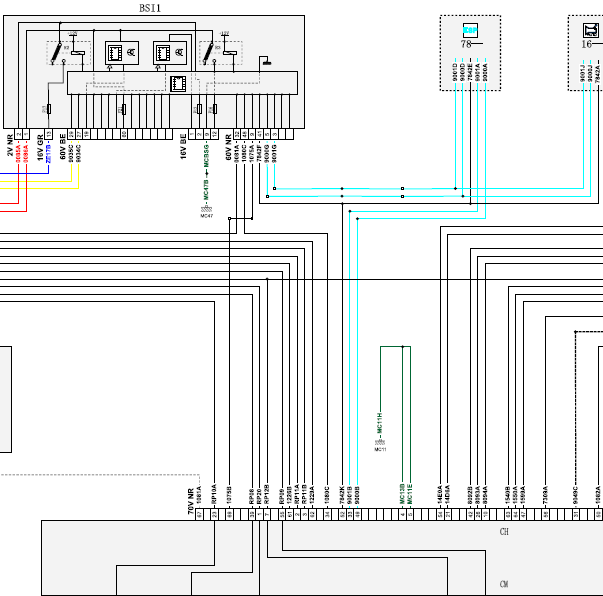Select the 9301D wire label in ESP box

tap(455, 72)
